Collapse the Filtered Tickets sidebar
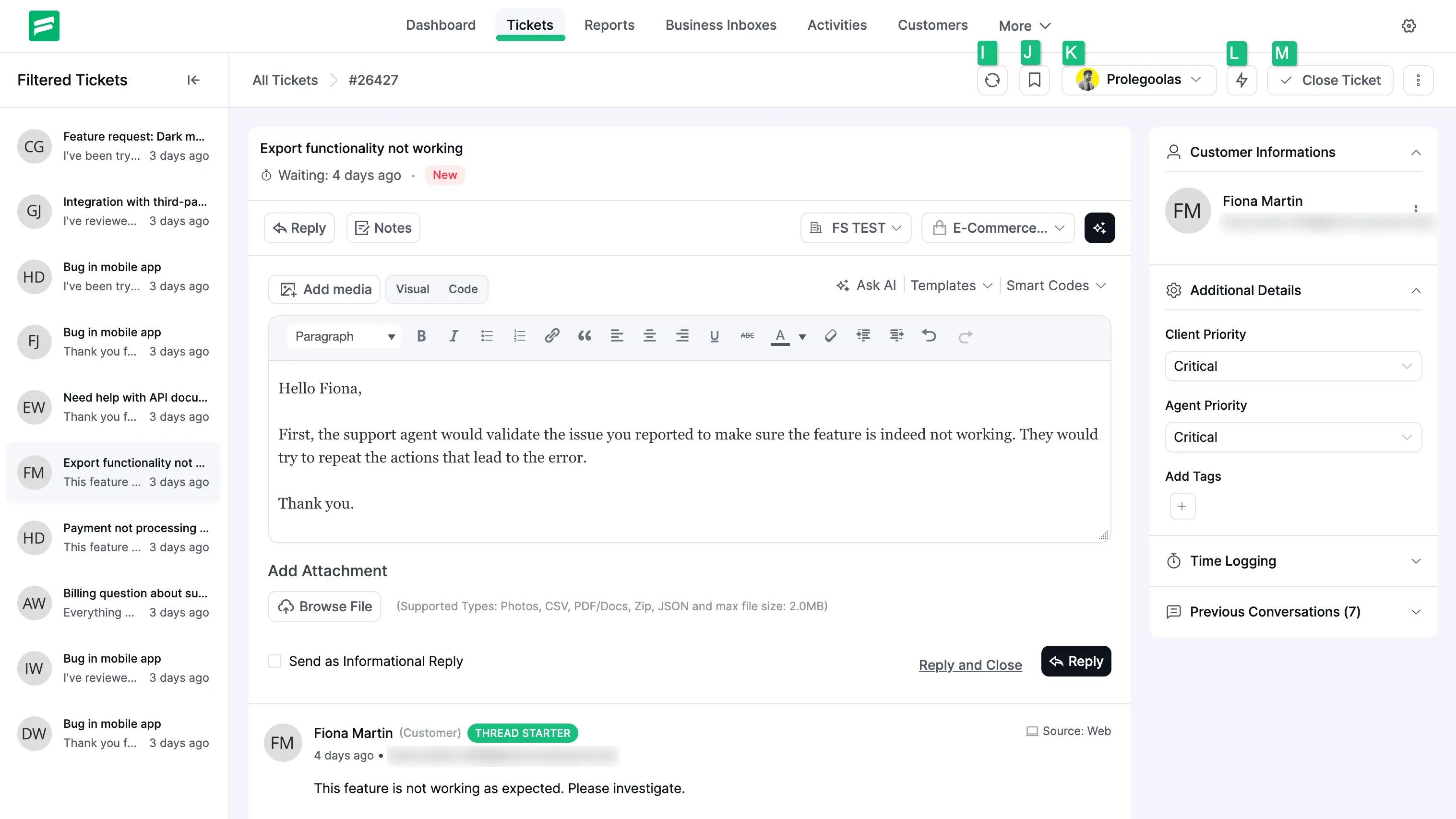The height and width of the screenshot is (819, 1456). click(193, 80)
